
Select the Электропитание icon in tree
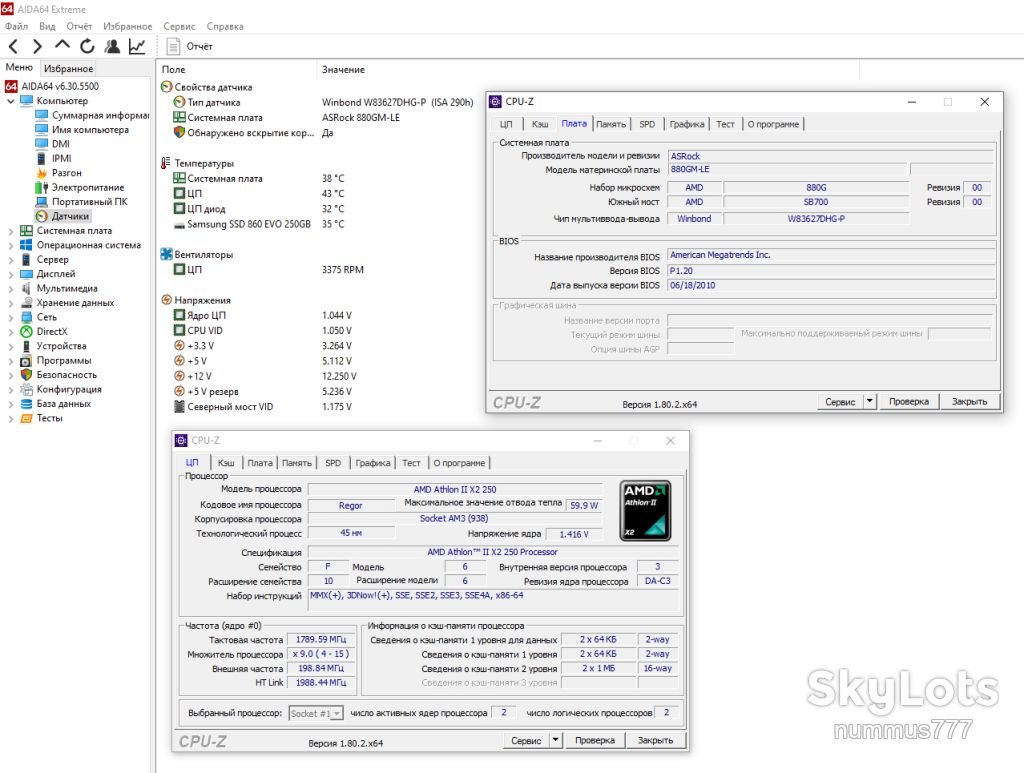point(42,187)
